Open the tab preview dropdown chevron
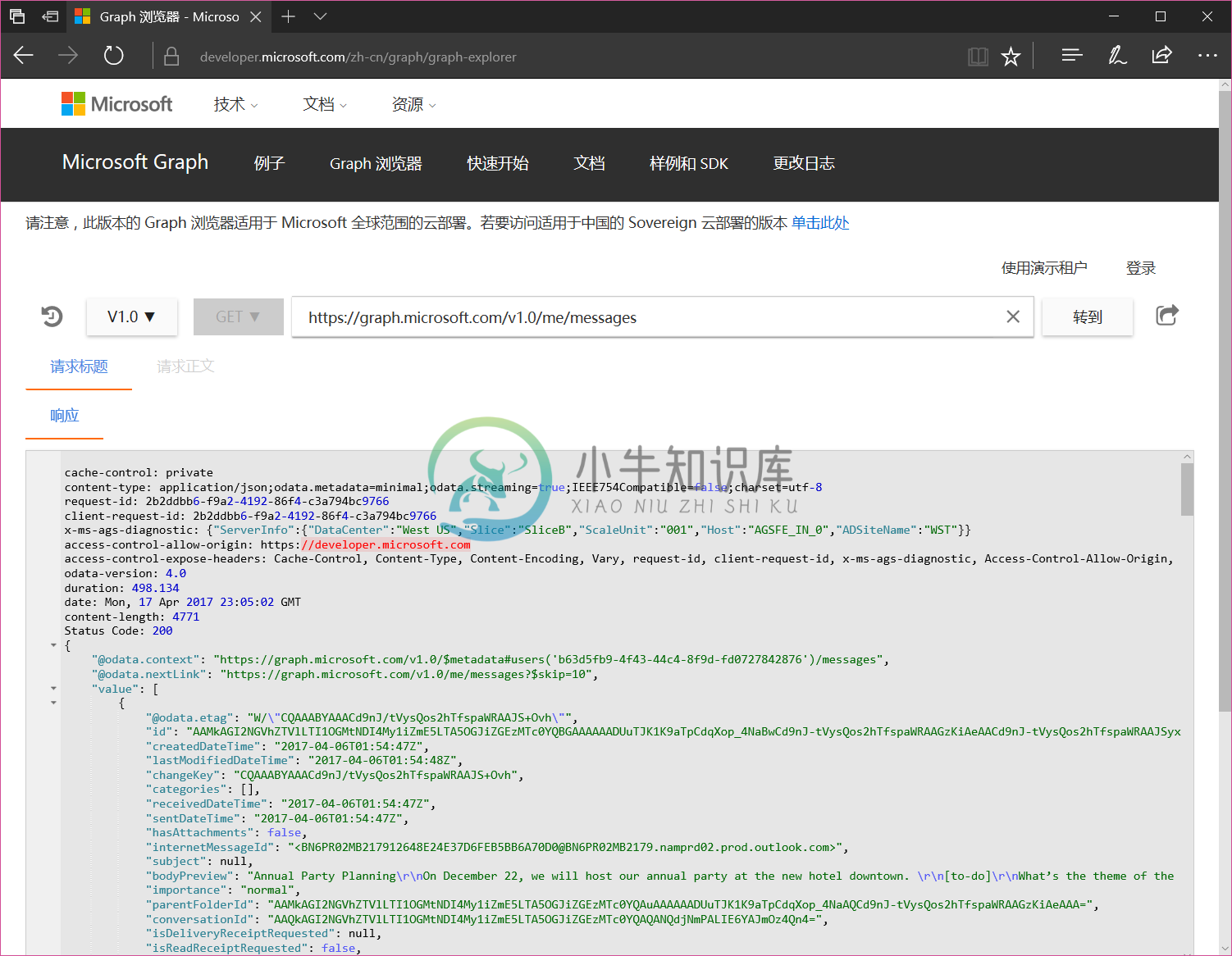Screen dimensions: 1232x956 321,16
